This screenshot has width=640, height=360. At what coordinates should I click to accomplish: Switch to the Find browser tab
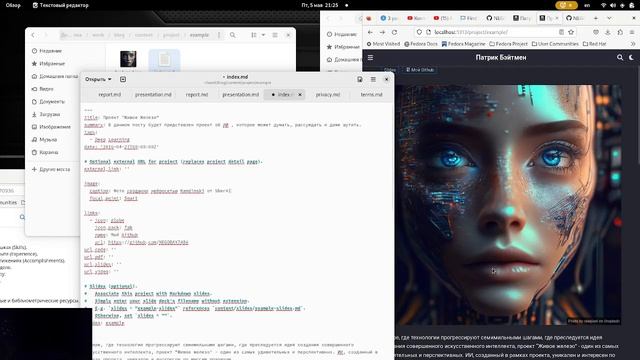pos(469,18)
